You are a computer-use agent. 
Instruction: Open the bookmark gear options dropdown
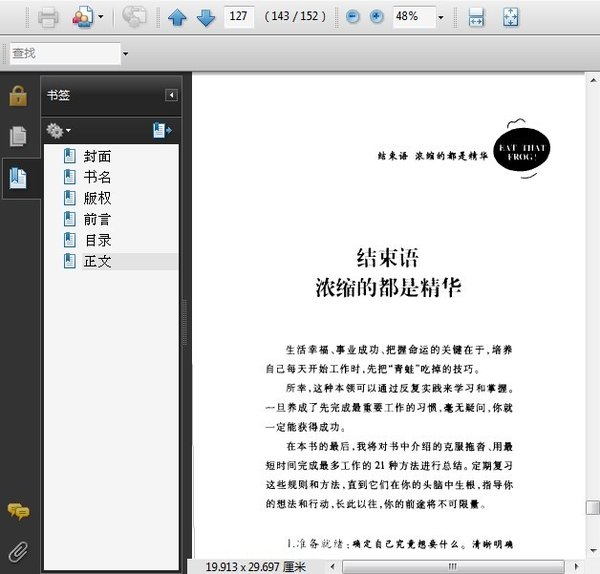pyautogui.click(x=58, y=131)
